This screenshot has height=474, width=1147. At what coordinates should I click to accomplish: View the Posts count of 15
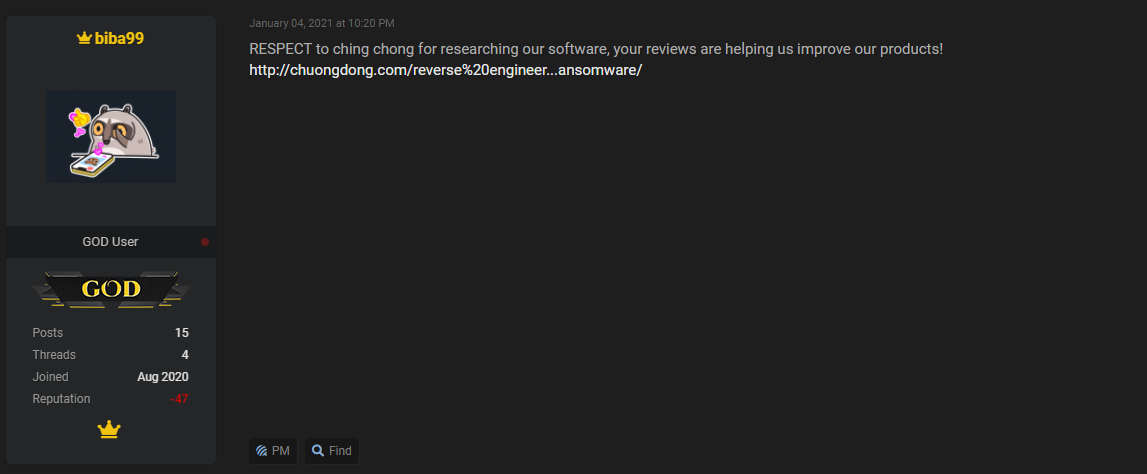(x=181, y=333)
